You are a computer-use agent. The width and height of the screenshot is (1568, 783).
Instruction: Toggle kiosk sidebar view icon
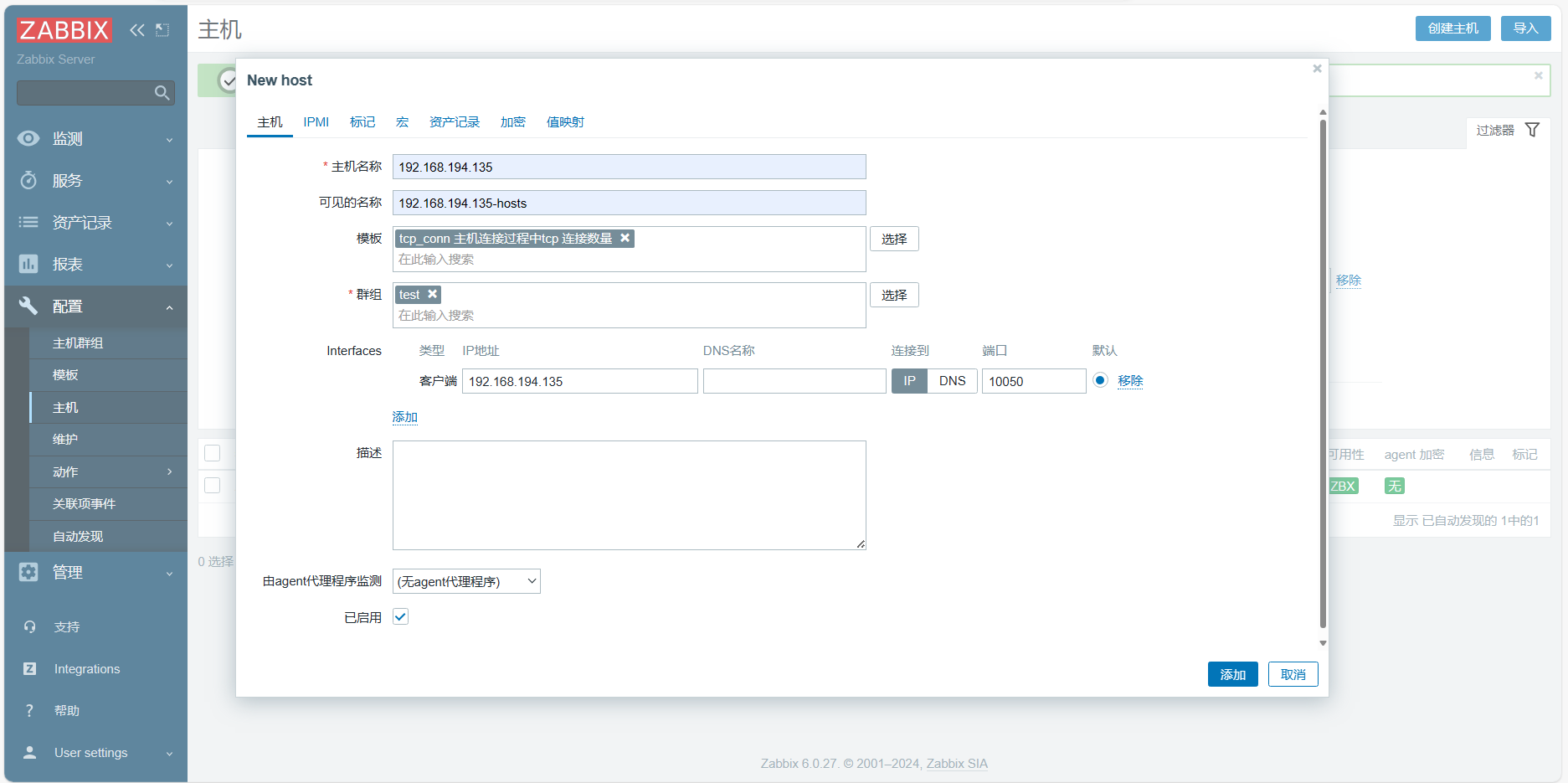point(162,30)
